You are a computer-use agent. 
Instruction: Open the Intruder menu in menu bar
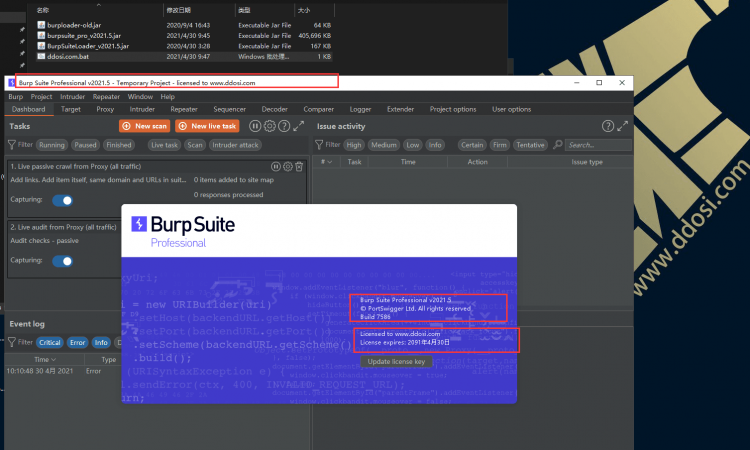[72, 97]
